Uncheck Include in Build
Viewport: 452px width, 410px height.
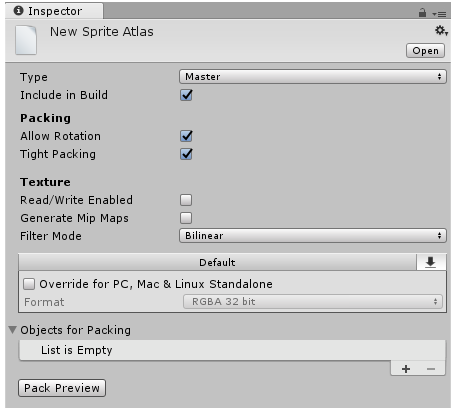186,95
